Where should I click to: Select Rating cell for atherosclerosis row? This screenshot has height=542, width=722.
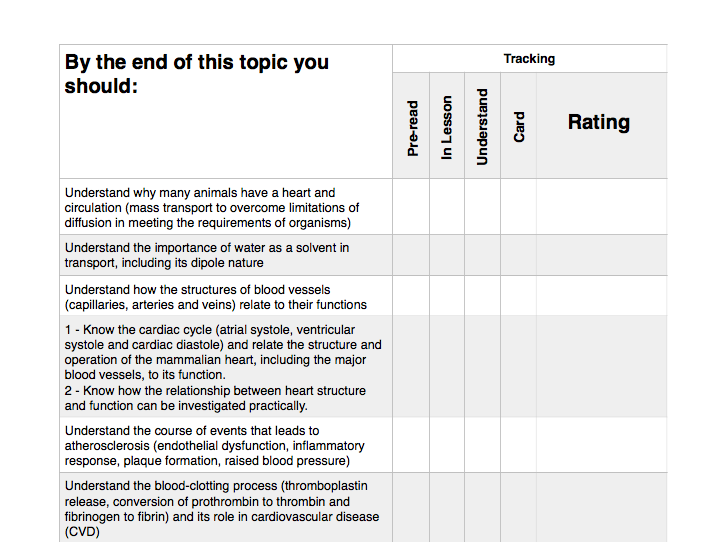click(601, 445)
